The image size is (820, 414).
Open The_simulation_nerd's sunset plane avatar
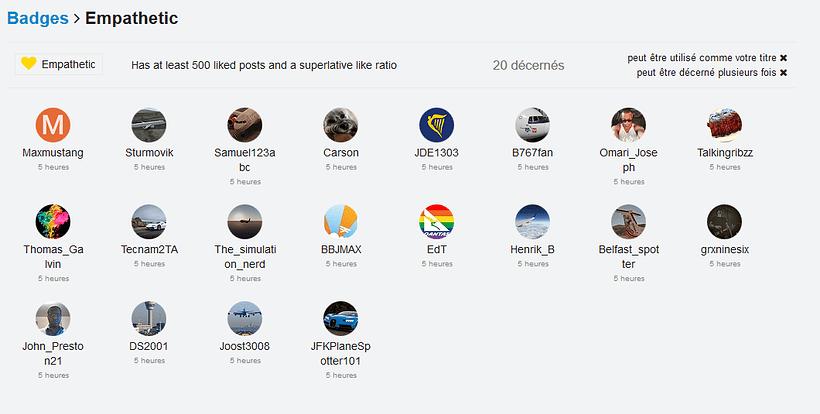point(245,222)
